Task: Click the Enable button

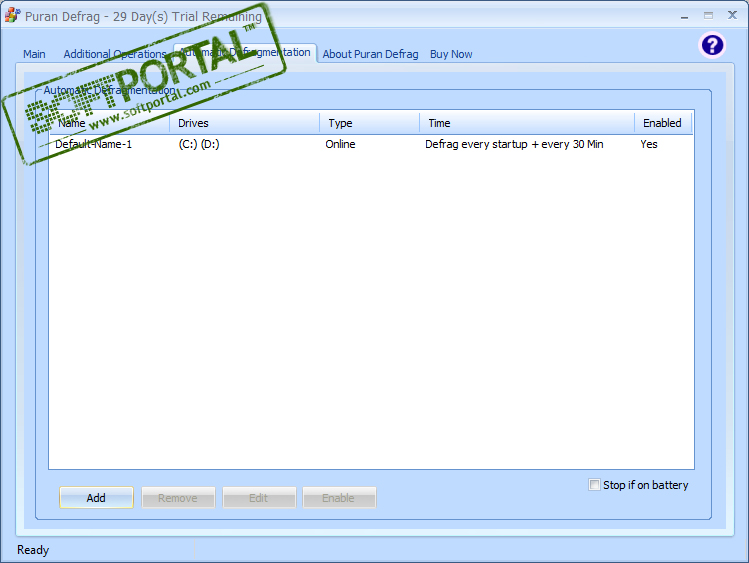Action: click(338, 498)
